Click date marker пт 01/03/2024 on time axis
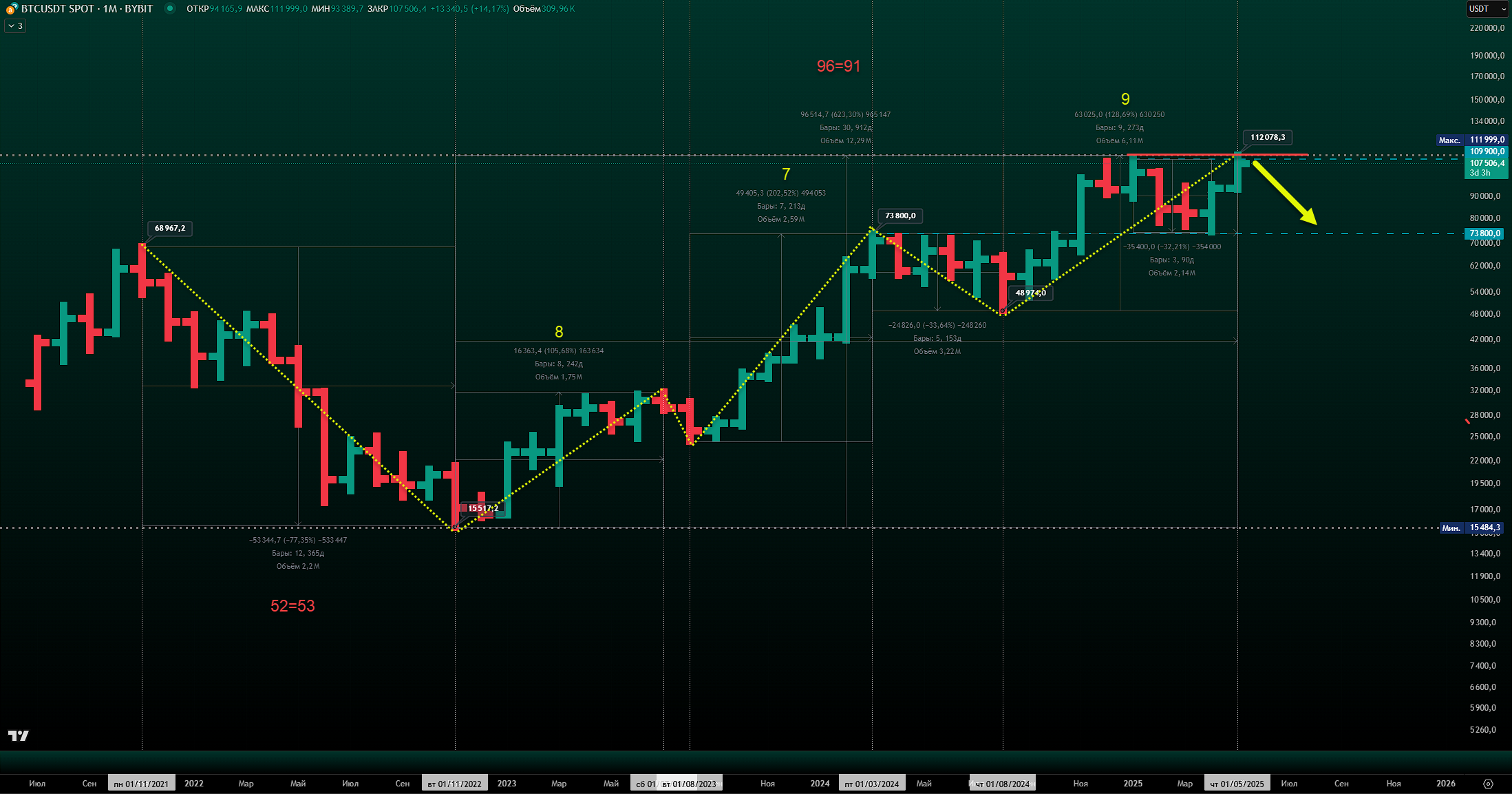Screen dimensions: 1512x794 point(872,784)
